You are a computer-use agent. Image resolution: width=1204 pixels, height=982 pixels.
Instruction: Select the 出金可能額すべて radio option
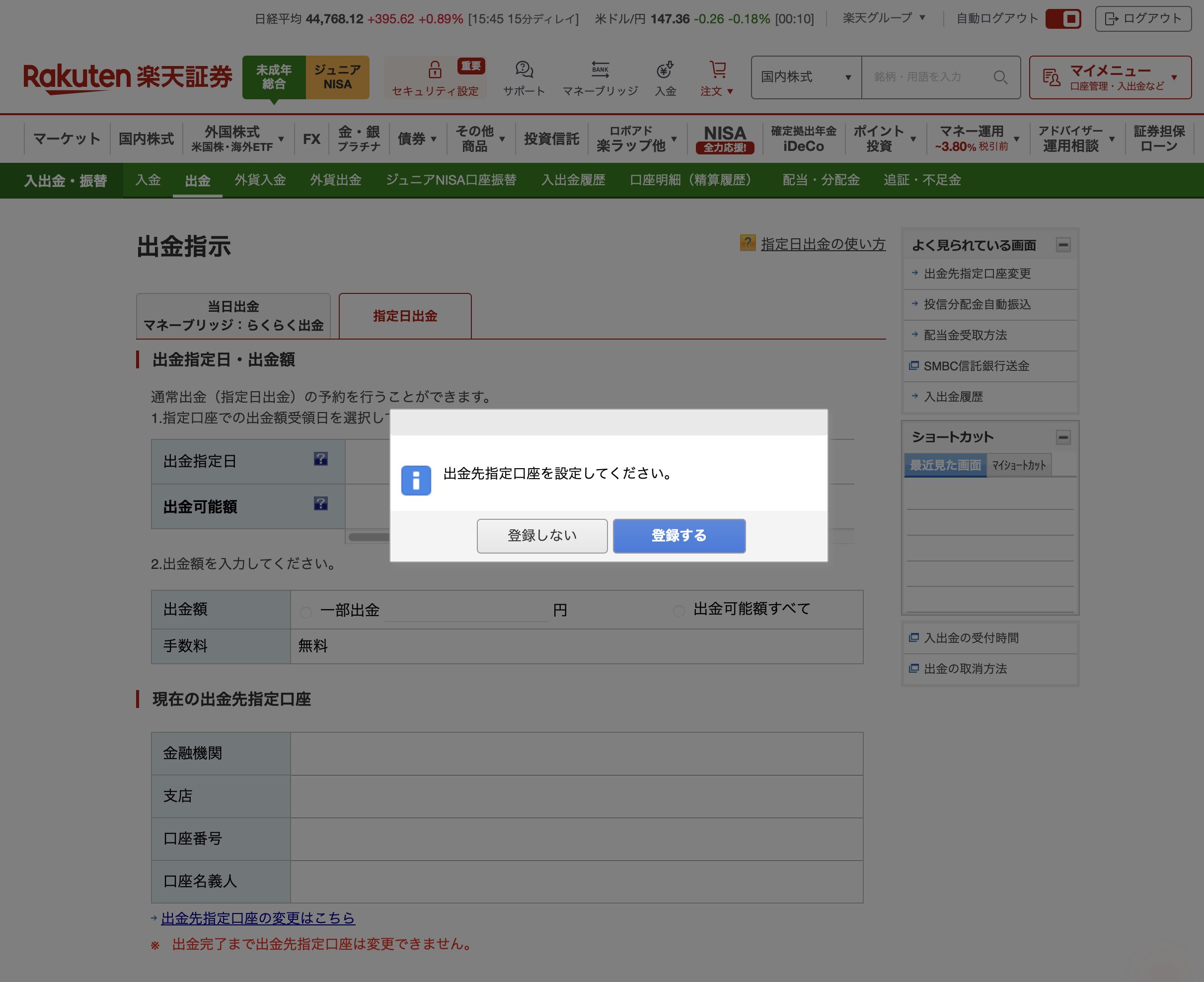pos(679,611)
